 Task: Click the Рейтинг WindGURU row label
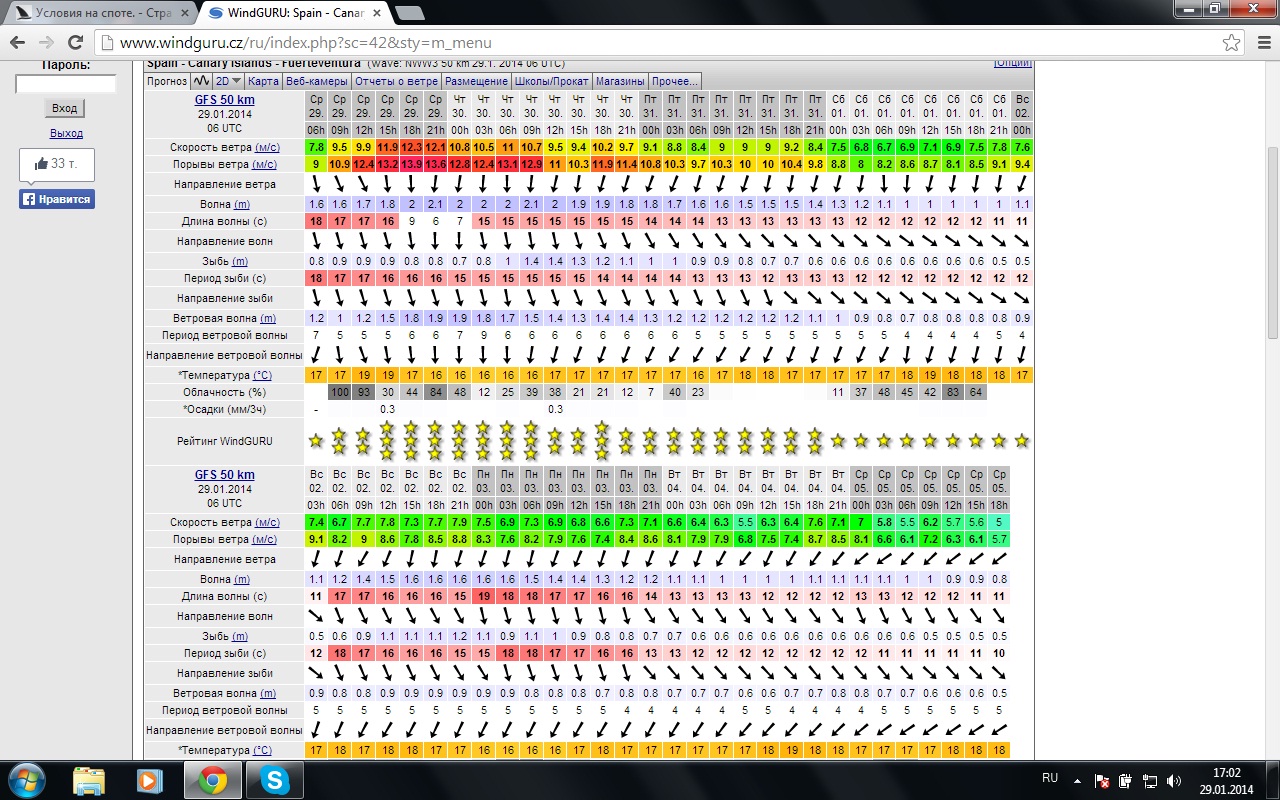[x=225, y=441]
